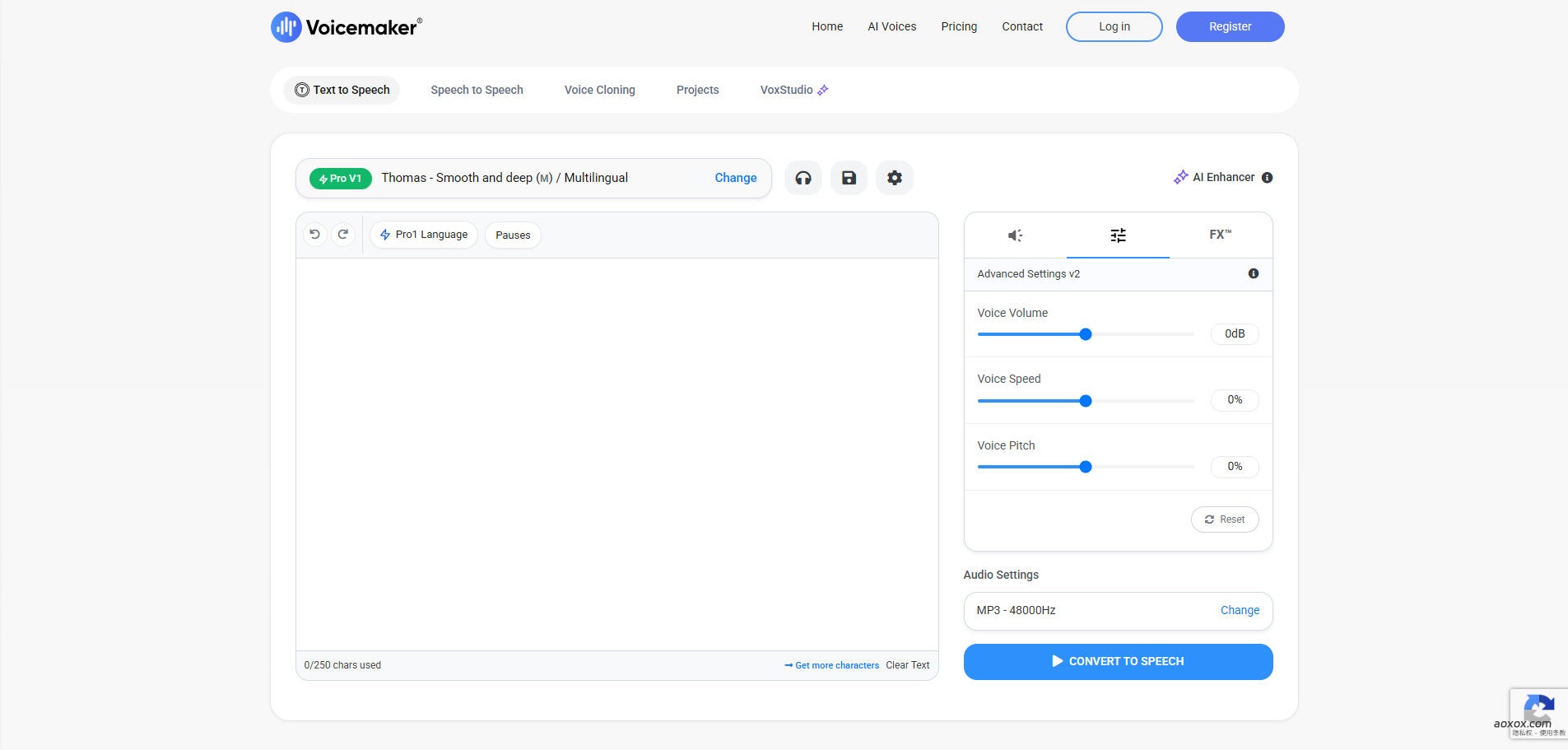1568x750 pixels.
Task: Open the gear settings icon
Action: 895,178
